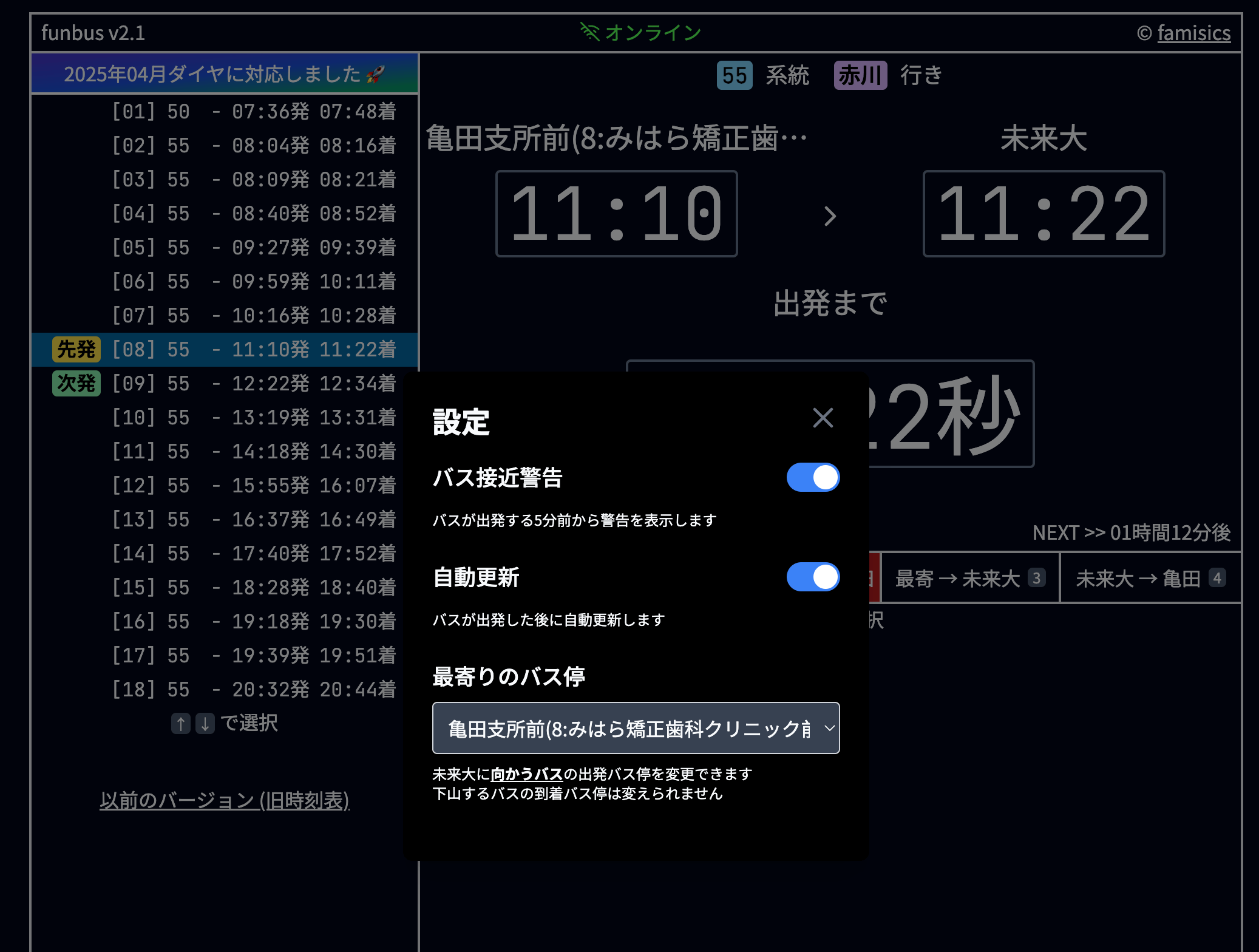Select timetable entry 01 route 50

(x=254, y=111)
